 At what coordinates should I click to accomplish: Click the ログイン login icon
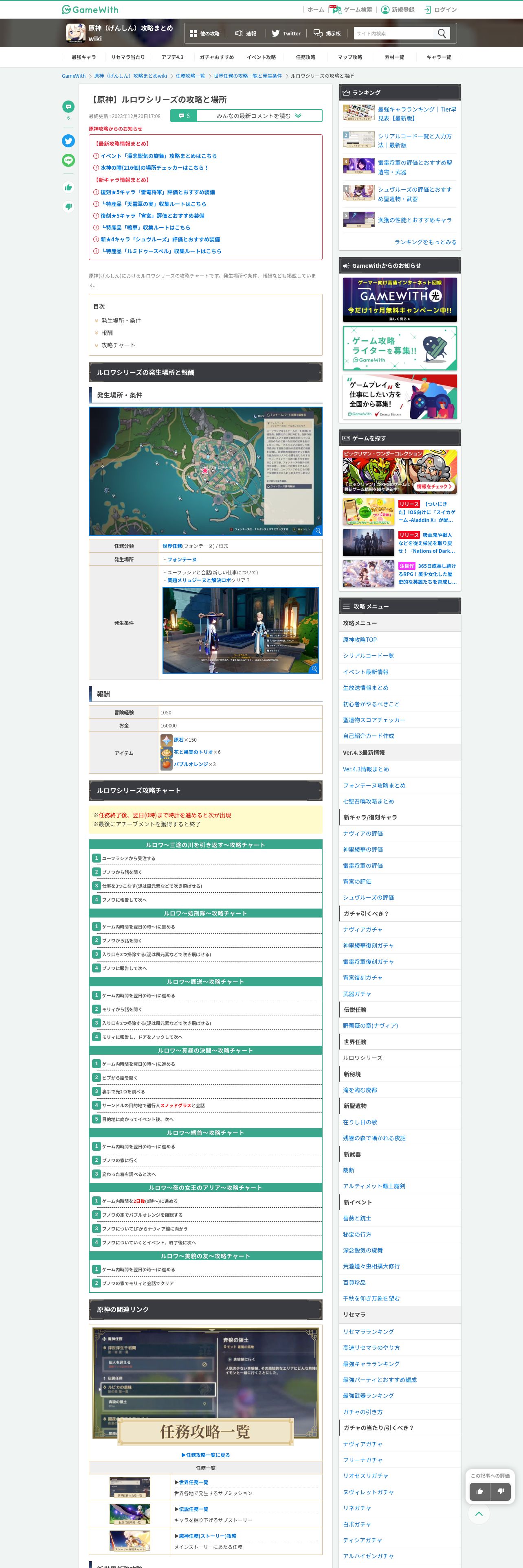(427, 10)
